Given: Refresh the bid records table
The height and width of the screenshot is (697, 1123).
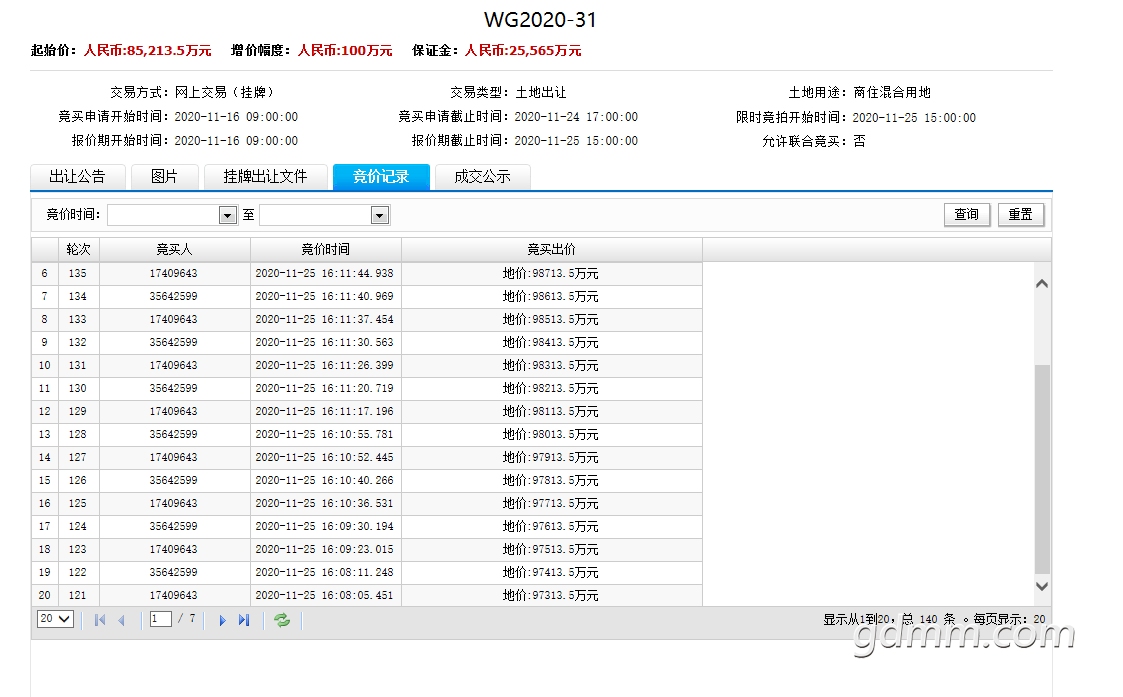Looking at the screenshot, I should (282, 620).
